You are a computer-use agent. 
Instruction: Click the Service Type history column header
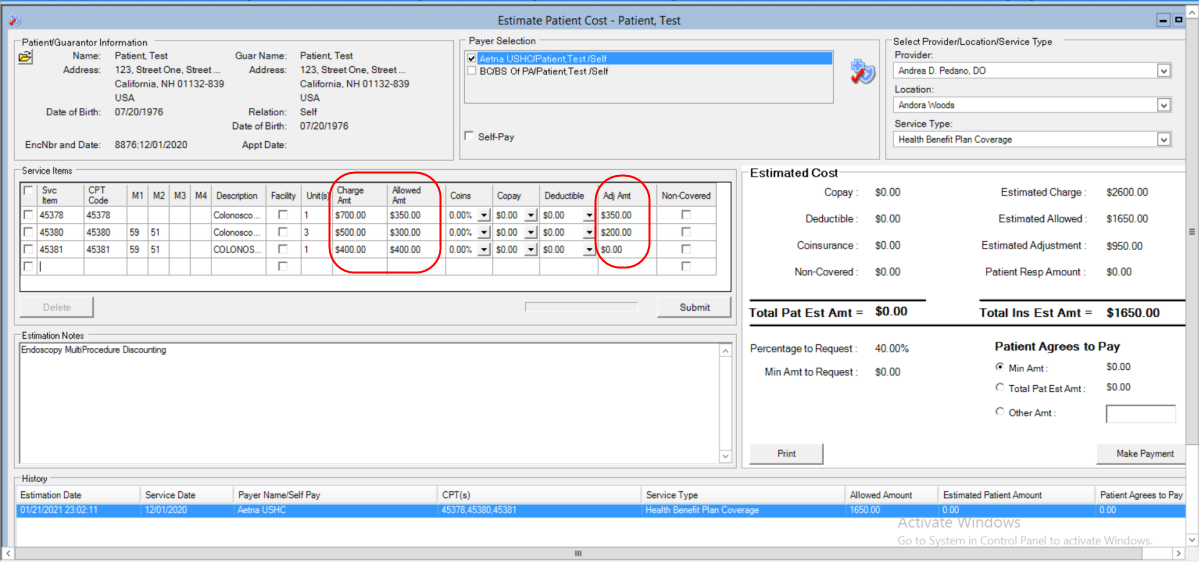(x=743, y=495)
